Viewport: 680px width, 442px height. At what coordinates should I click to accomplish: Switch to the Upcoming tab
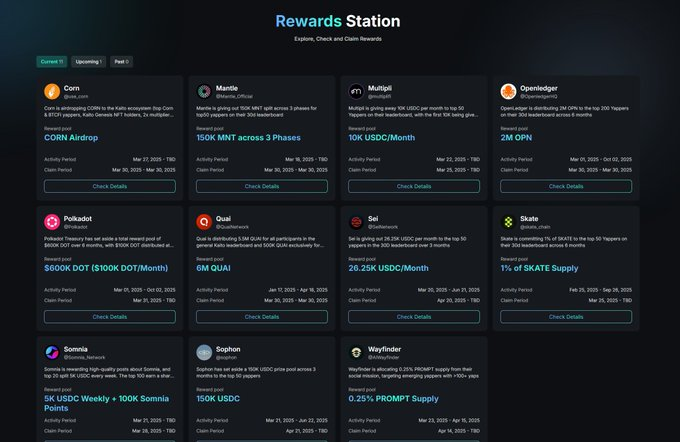tap(88, 62)
